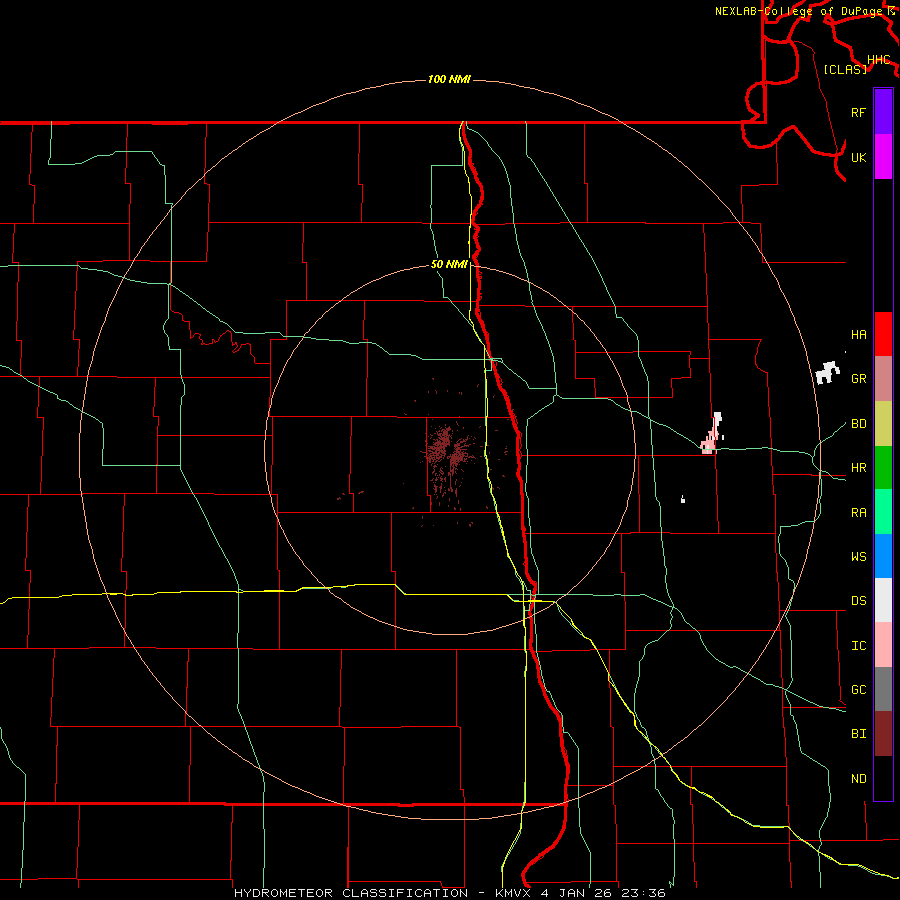This screenshot has height=900, width=900.
Task: Click the BI dark-red legend swatch
Action: tap(883, 734)
